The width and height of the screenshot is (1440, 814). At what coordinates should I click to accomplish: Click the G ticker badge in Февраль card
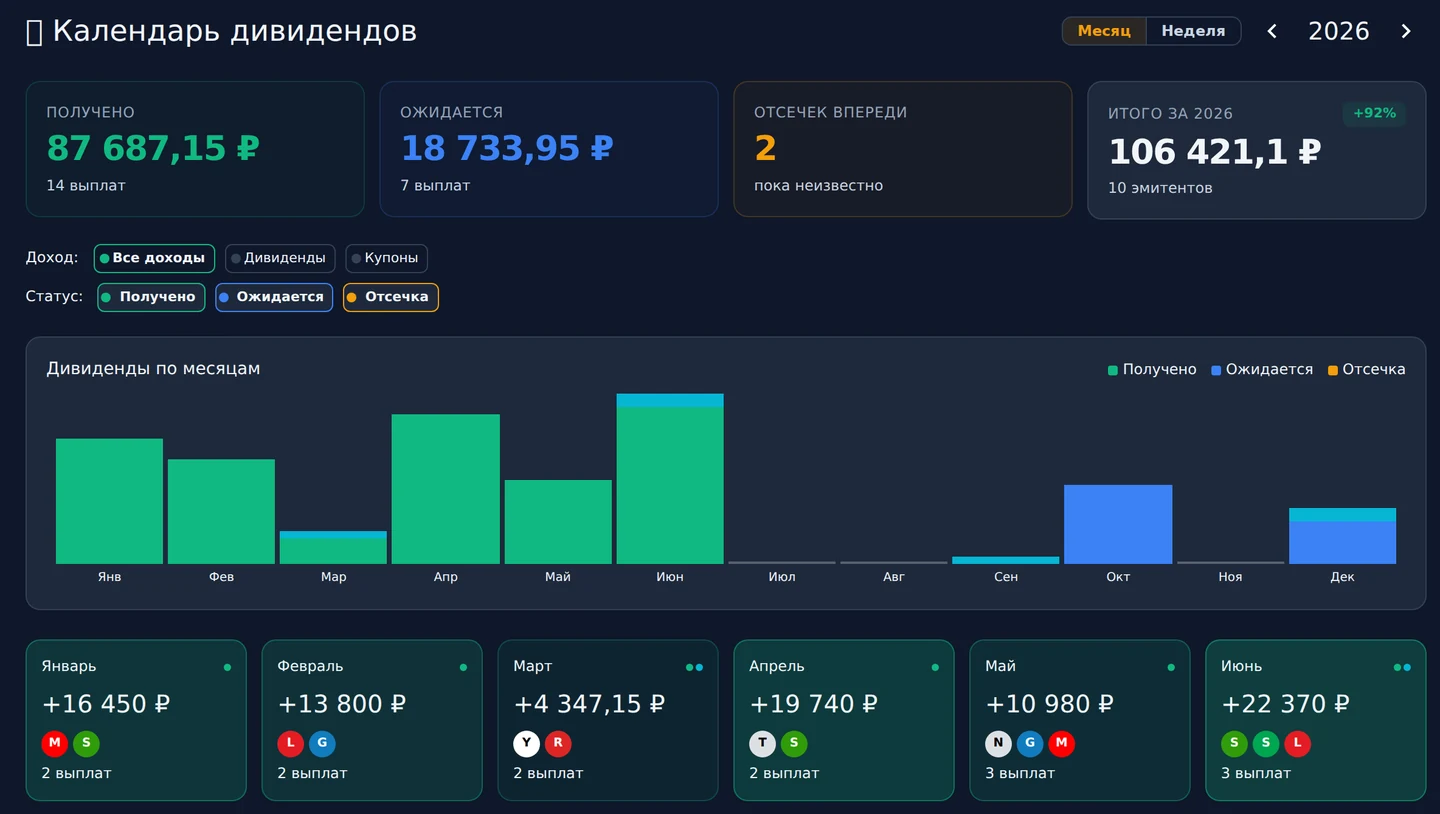point(322,743)
